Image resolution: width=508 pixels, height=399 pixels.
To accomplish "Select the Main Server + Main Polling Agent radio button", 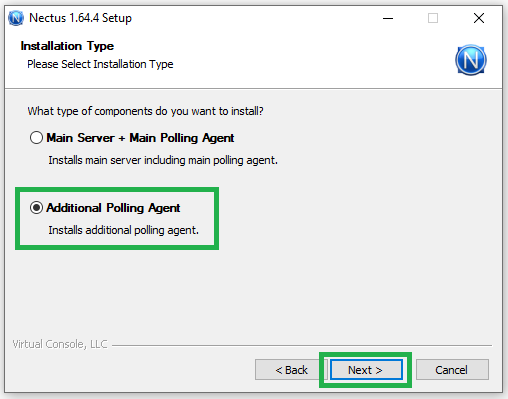I will pyautogui.click(x=36, y=137).
